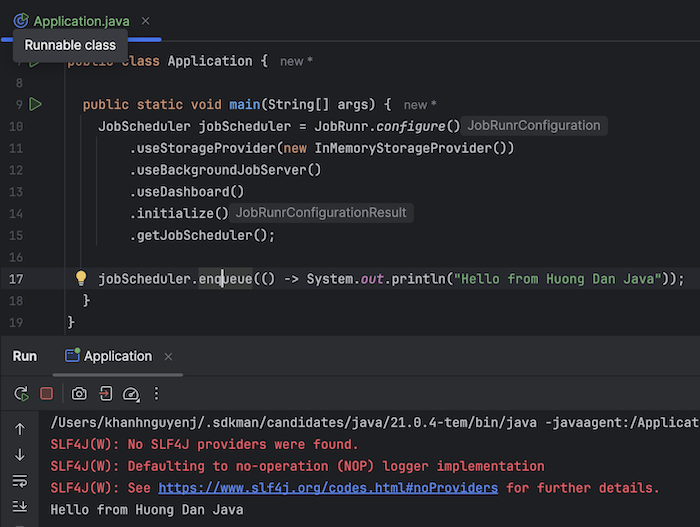The width and height of the screenshot is (700, 527).
Task: Click the JobRunrConfiguration inlay hint
Action: (534, 125)
